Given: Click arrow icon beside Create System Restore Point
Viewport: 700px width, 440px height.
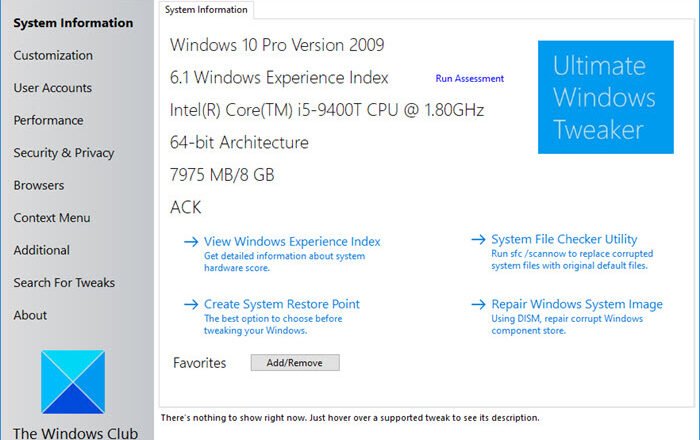Looking at the screenshot, I should (190, 304).
